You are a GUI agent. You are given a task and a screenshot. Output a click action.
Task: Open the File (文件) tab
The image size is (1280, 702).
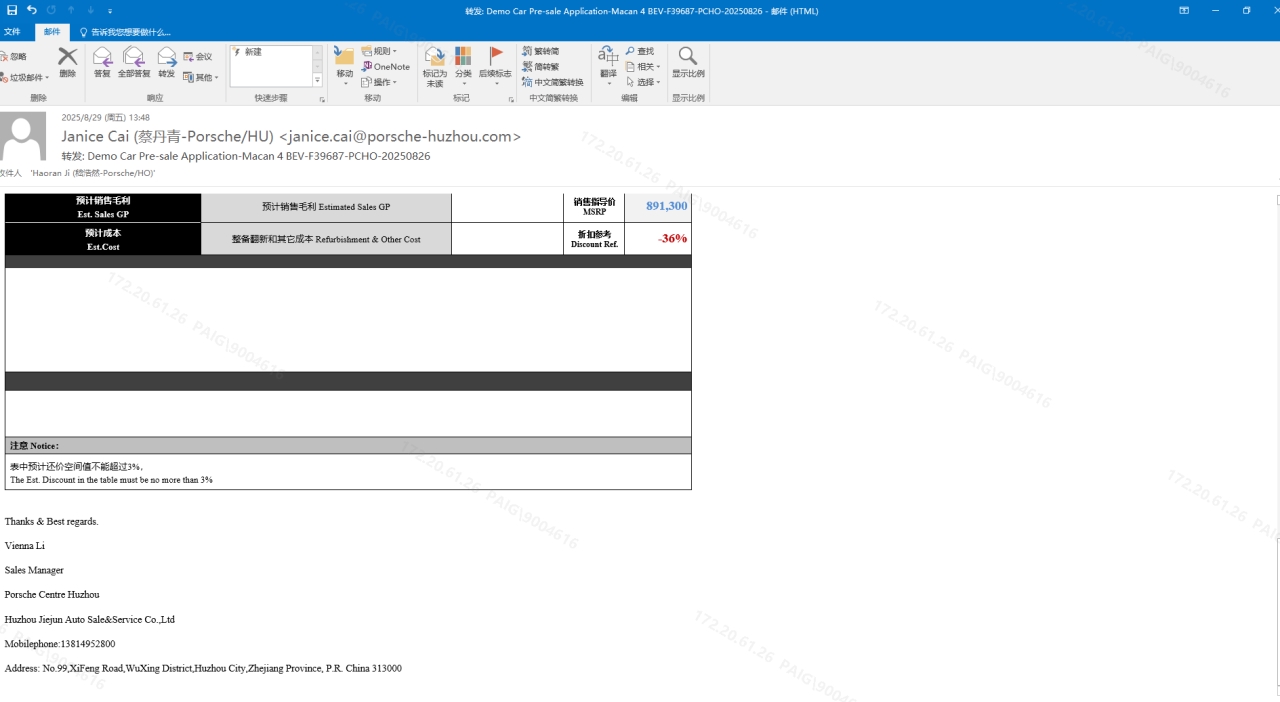tap(12, 32)
